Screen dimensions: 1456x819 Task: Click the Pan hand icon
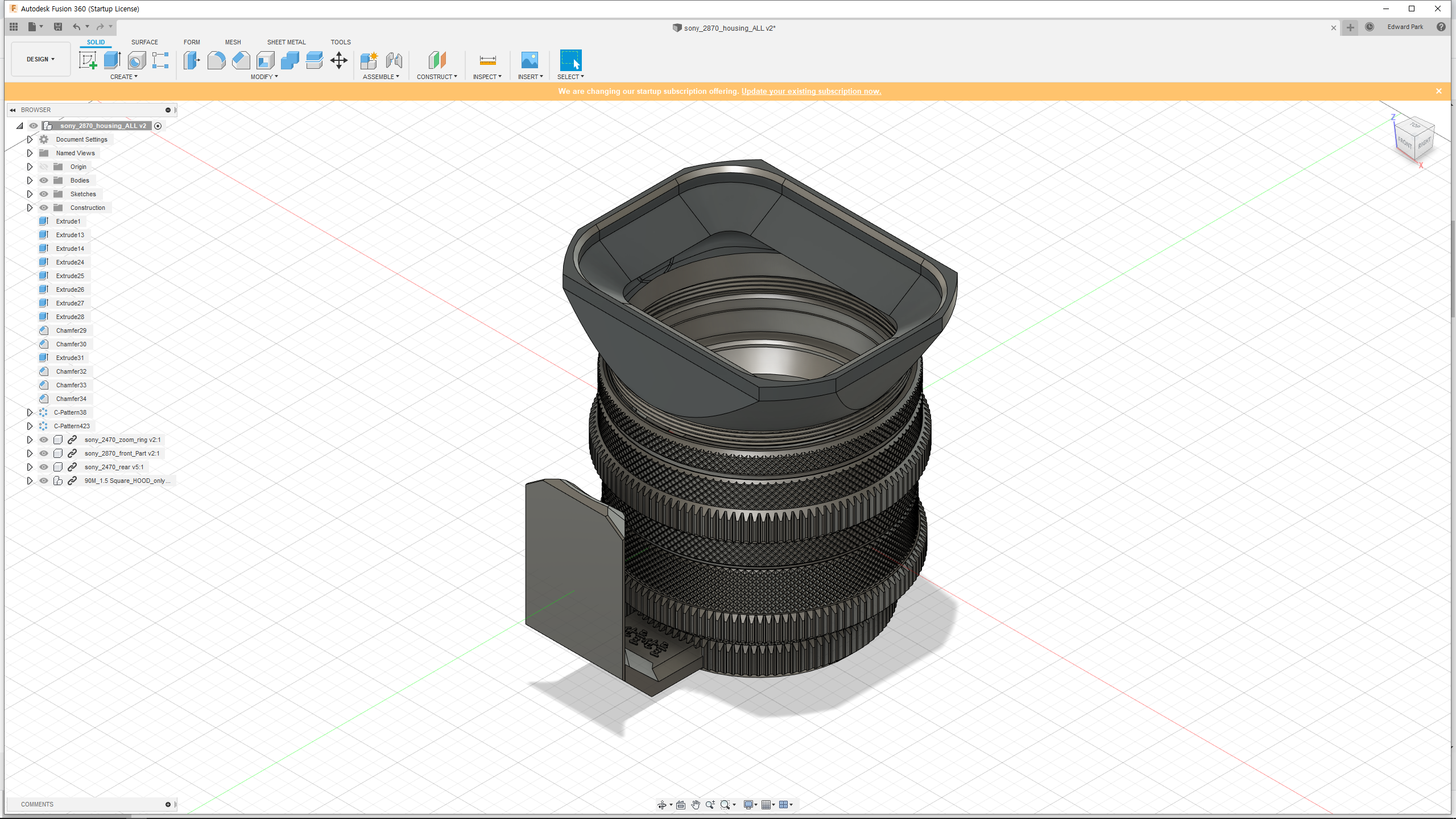(x=696, y=804)
